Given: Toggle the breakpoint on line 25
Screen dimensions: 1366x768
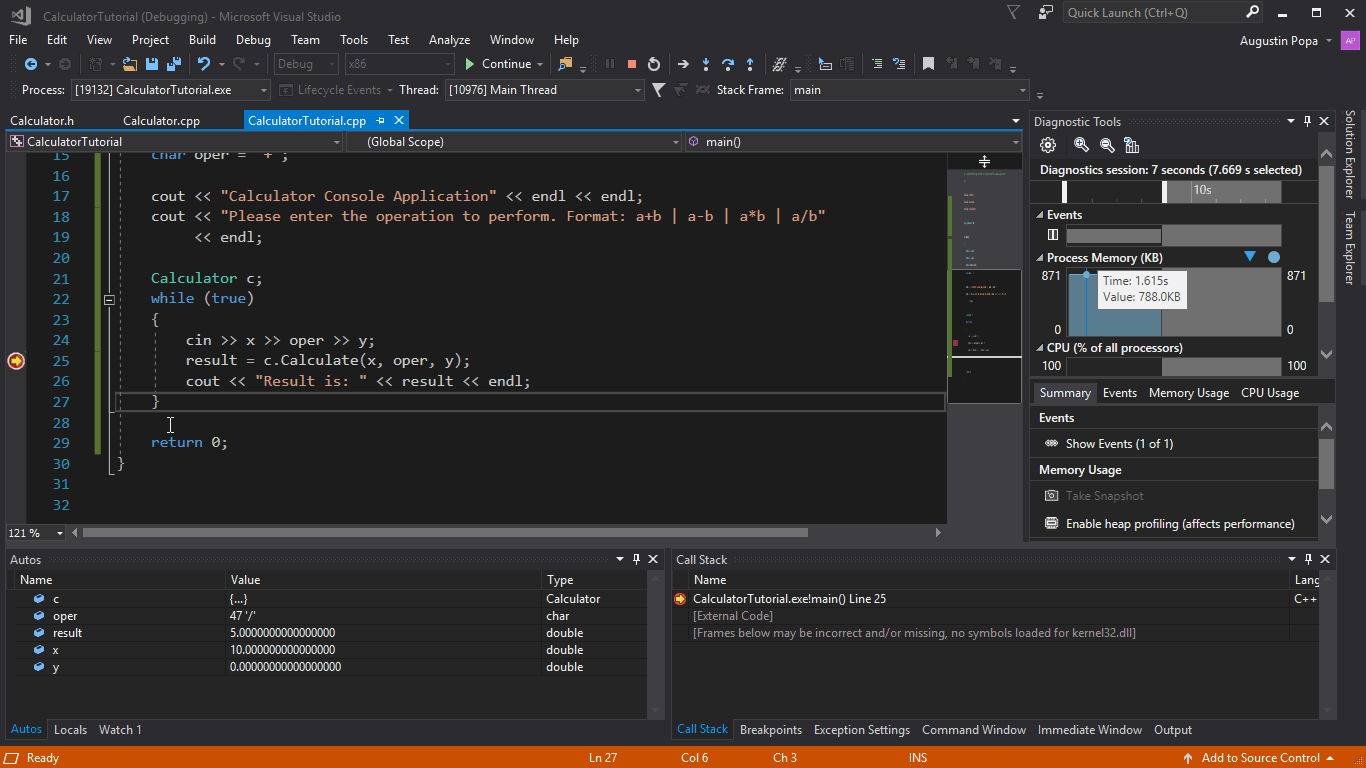Looking at the screenshot, I should click(16, 361).
